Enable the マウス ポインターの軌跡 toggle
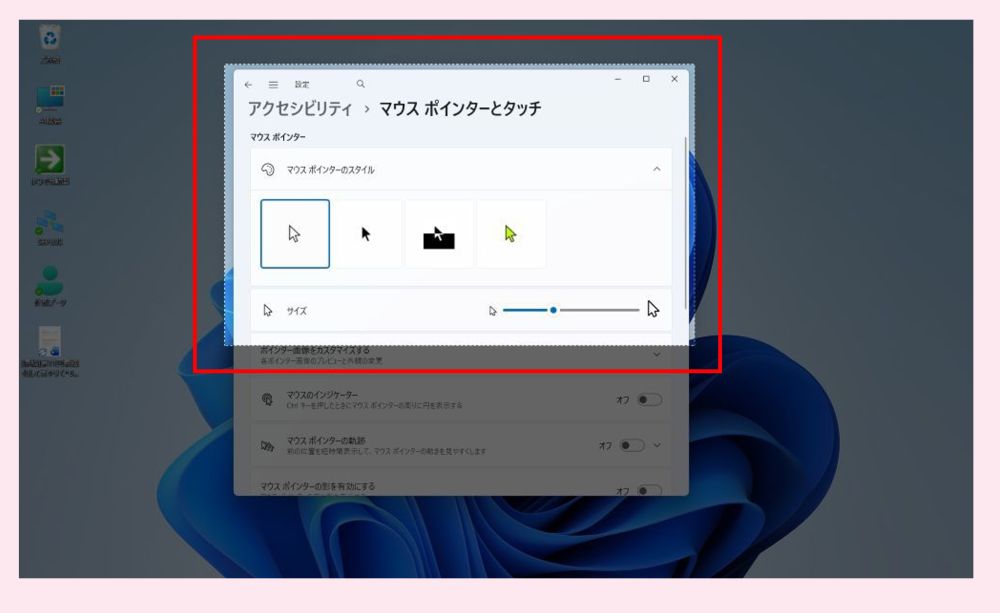 (x=632, y=446)
